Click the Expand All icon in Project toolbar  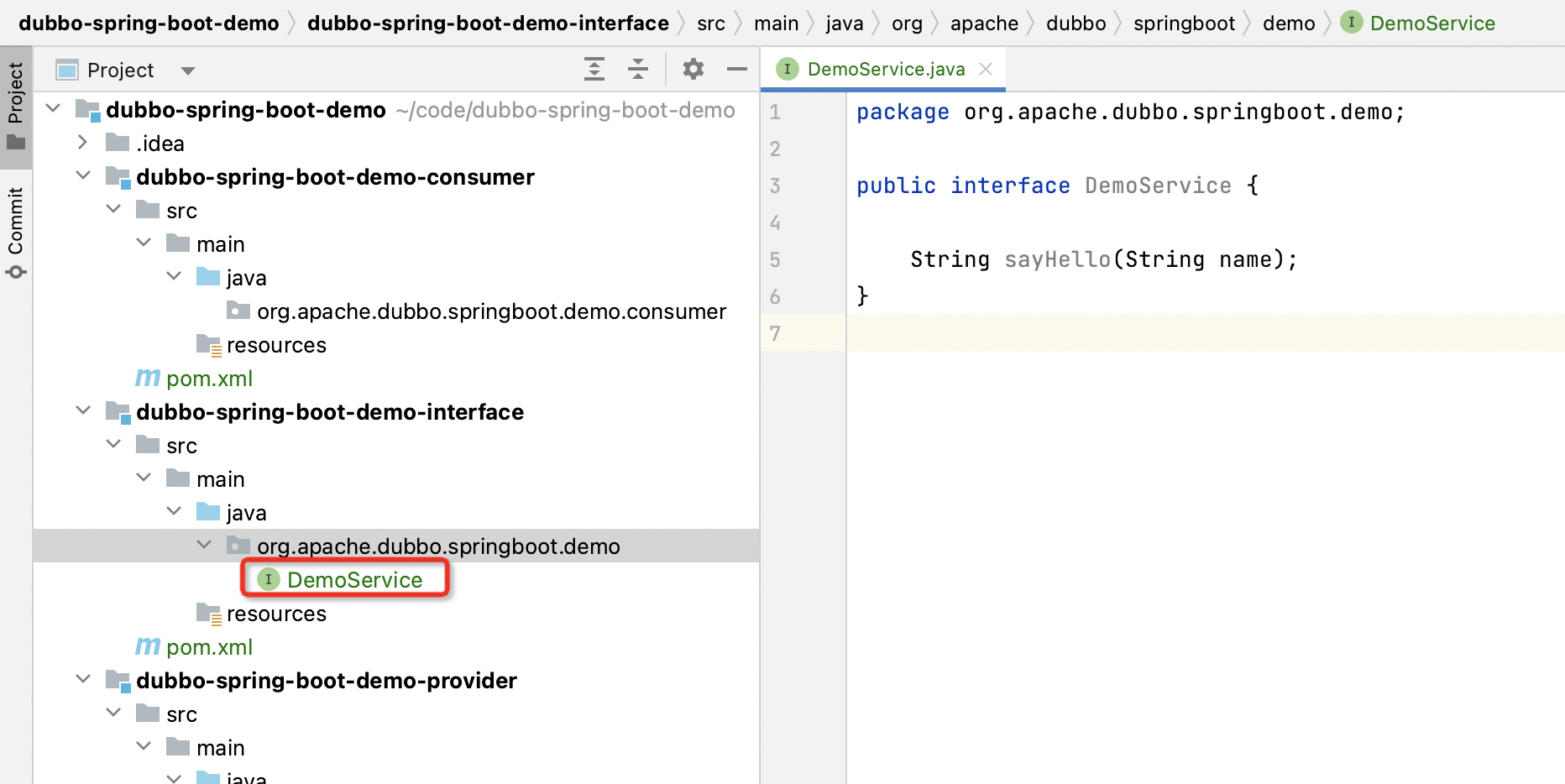pyautogui.click(x=594, y=70)
